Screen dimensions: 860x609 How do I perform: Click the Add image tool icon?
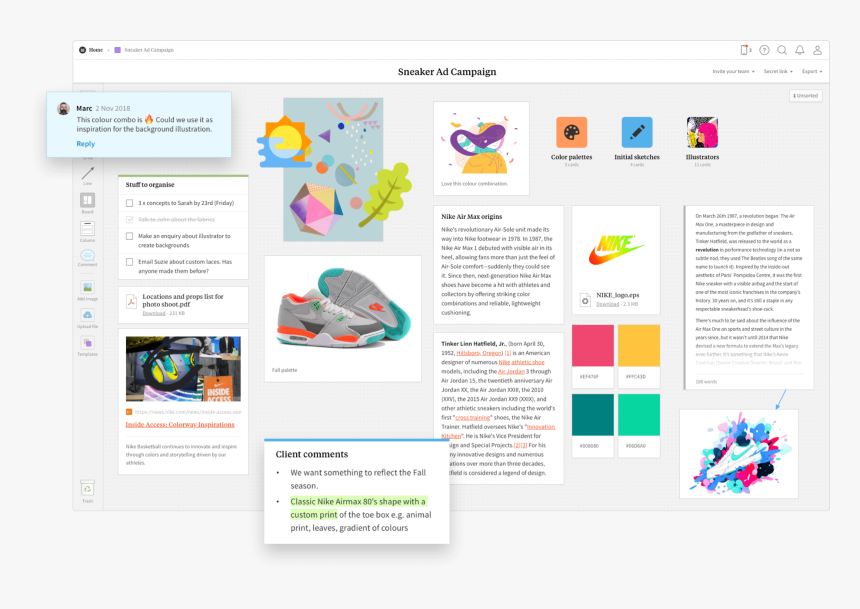88,287
